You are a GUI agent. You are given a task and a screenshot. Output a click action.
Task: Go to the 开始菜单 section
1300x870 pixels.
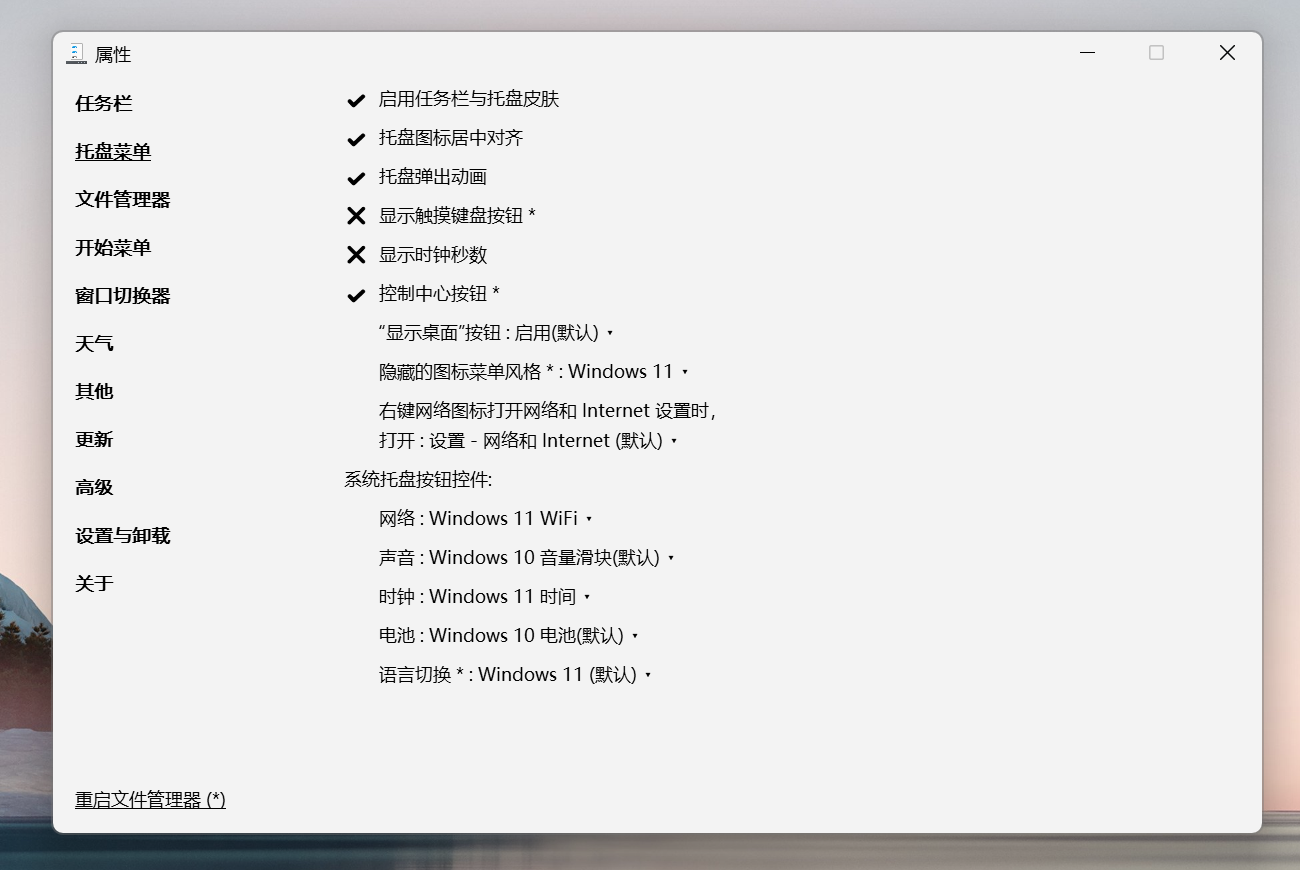click(113, 248)
